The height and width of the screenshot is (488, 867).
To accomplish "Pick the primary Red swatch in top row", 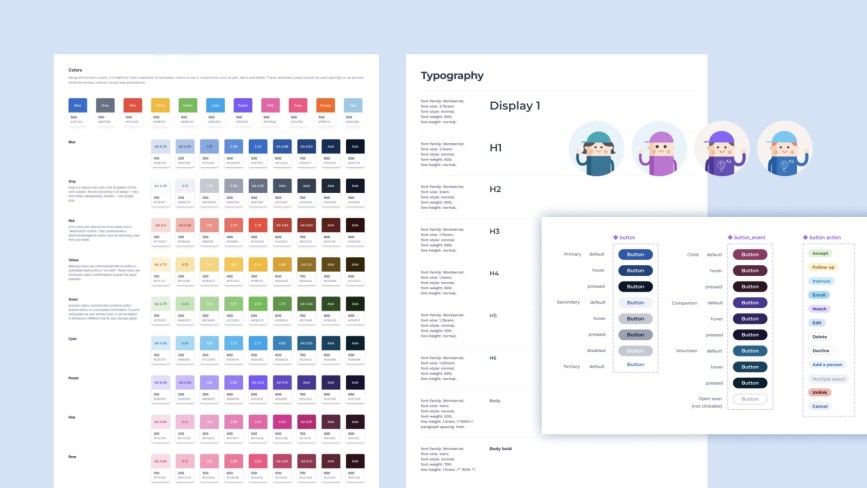I will tap(133, 104).
